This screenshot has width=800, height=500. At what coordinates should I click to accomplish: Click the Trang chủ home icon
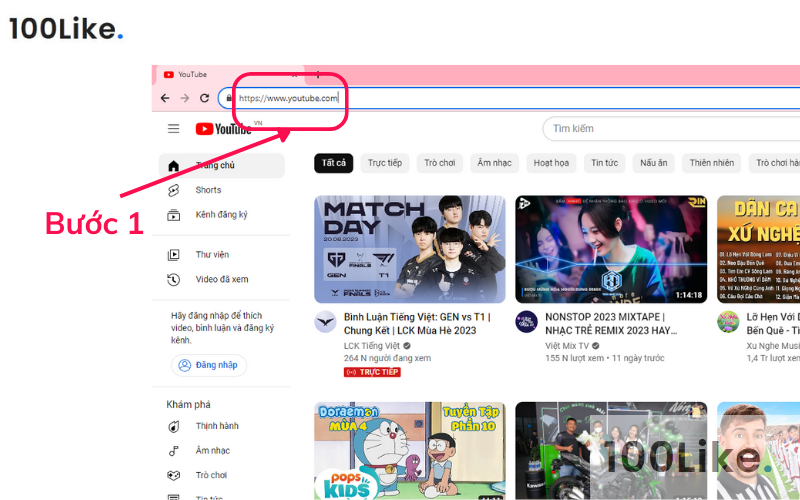pos(173,166)
